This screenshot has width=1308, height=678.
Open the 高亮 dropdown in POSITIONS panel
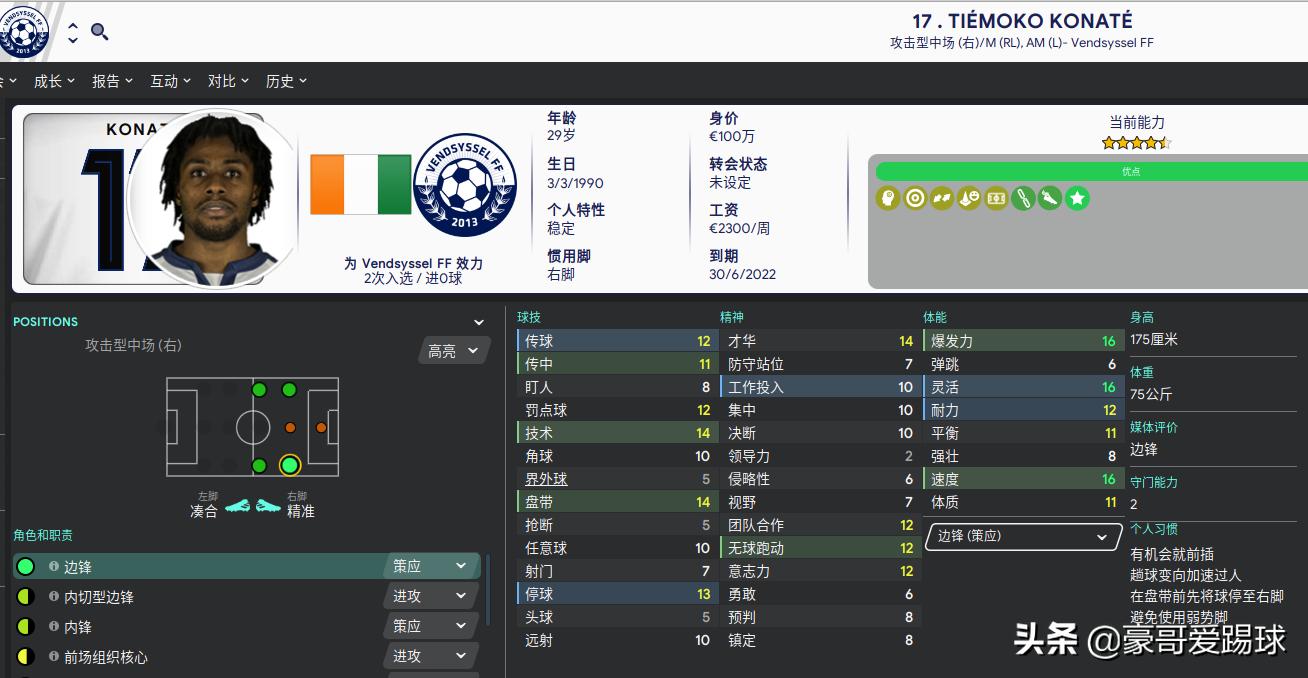453,350
